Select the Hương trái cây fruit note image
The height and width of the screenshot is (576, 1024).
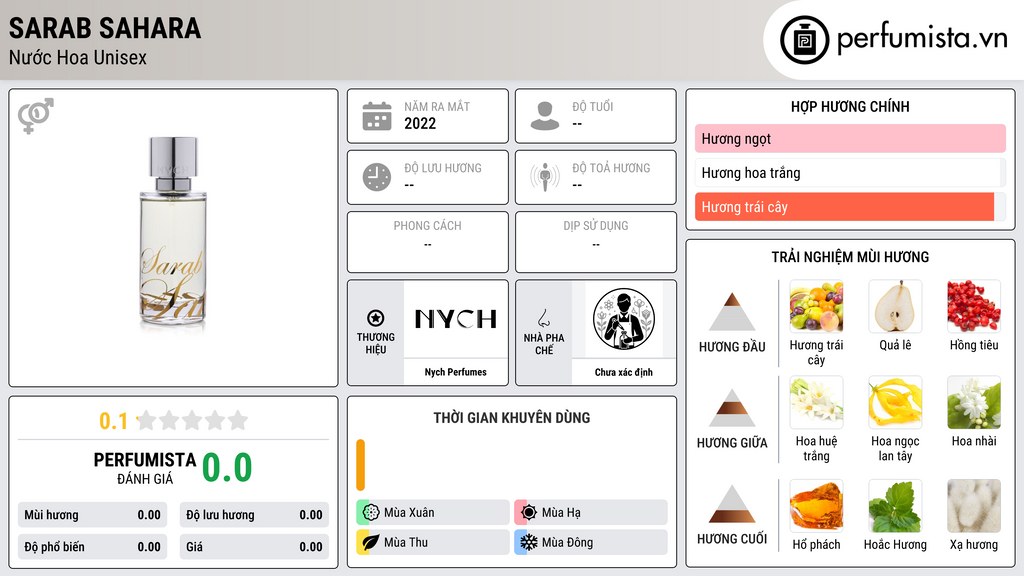[816, 306]
